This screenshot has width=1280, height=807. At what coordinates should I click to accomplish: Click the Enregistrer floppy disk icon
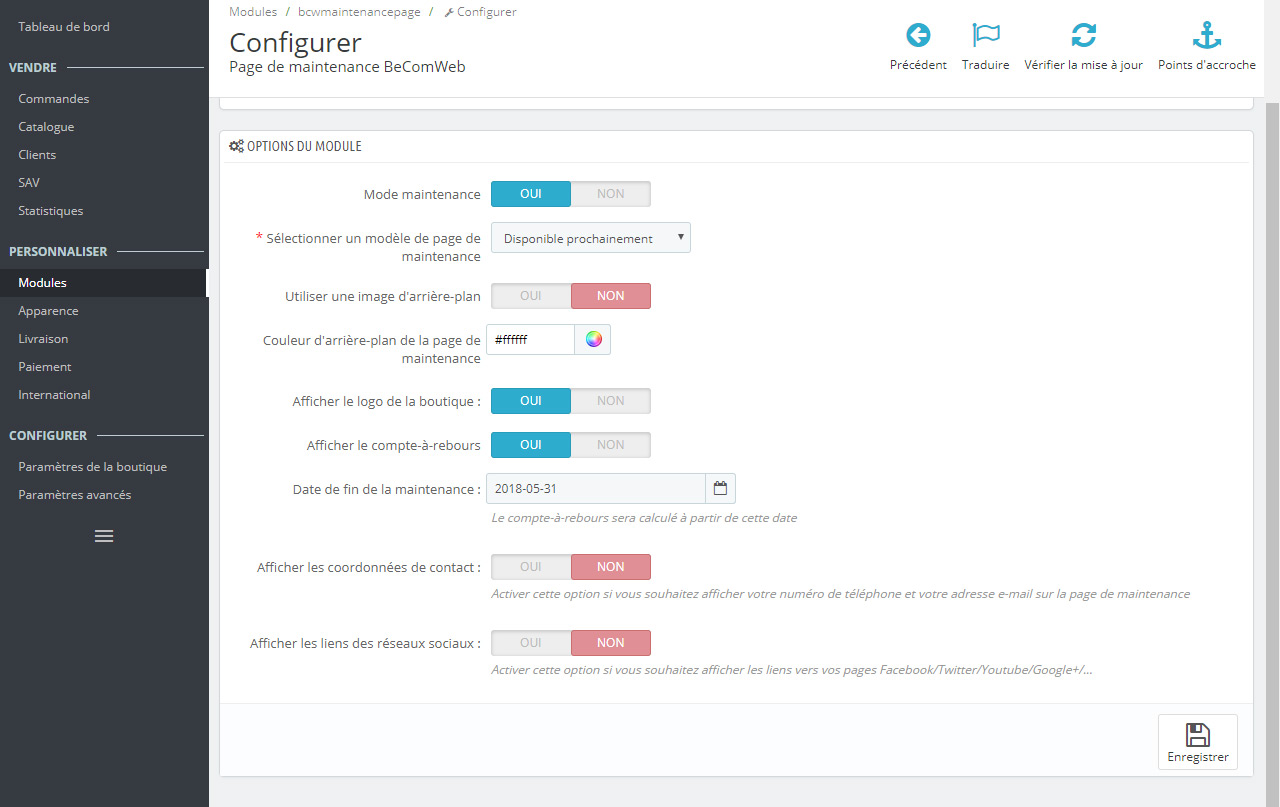pyautogui.click(x=1197, y=735)
